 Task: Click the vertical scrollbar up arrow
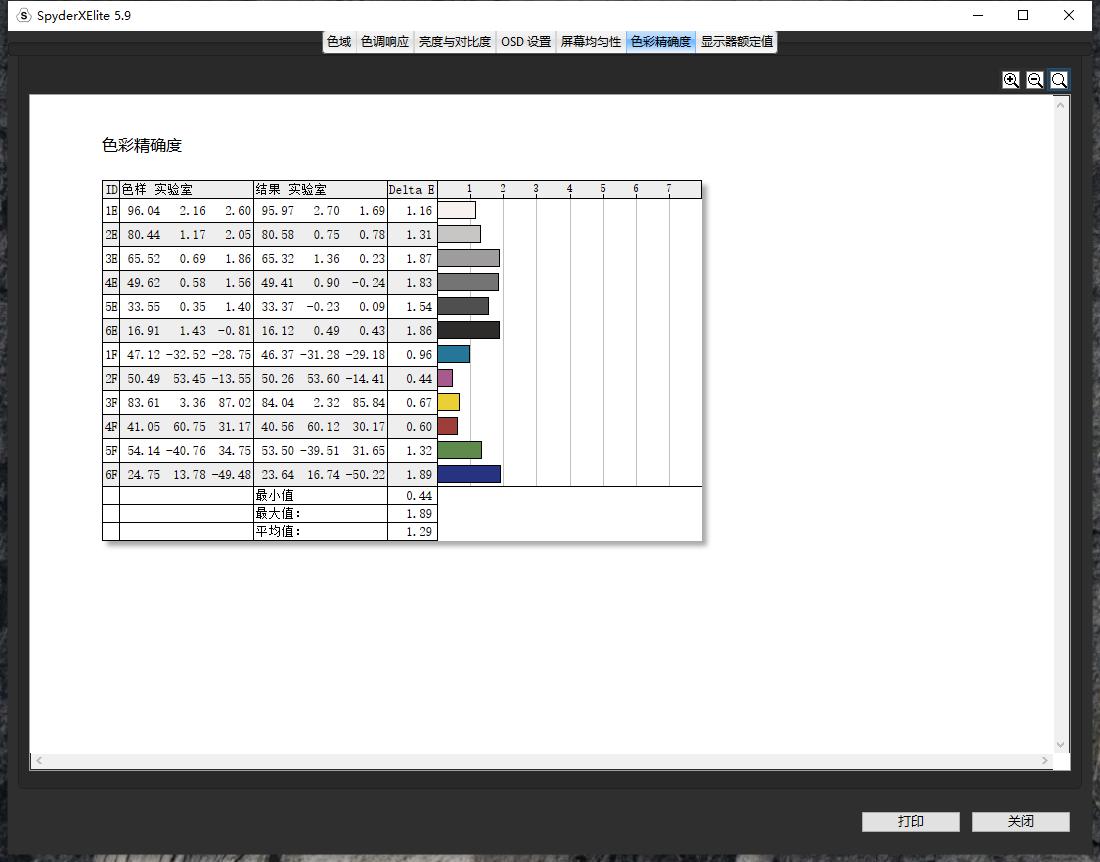pos(1061,105)
